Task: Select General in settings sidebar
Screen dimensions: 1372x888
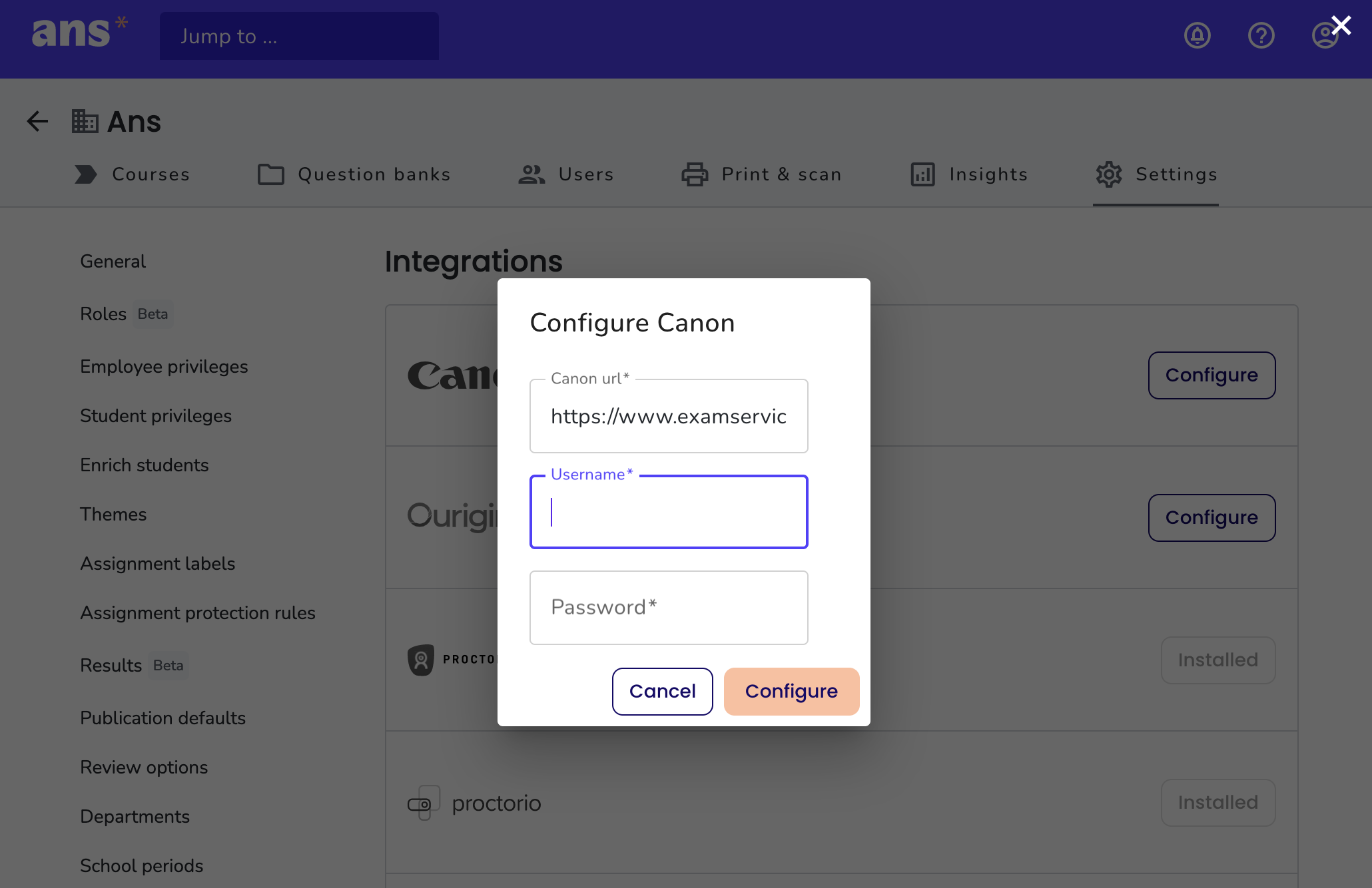Action: [113, 262]
